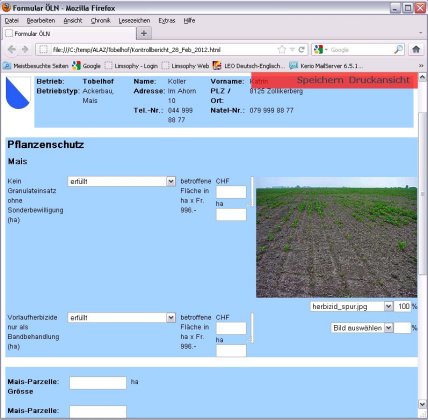
Task: Click the Druckansicht button
Action: click(379, 80)
